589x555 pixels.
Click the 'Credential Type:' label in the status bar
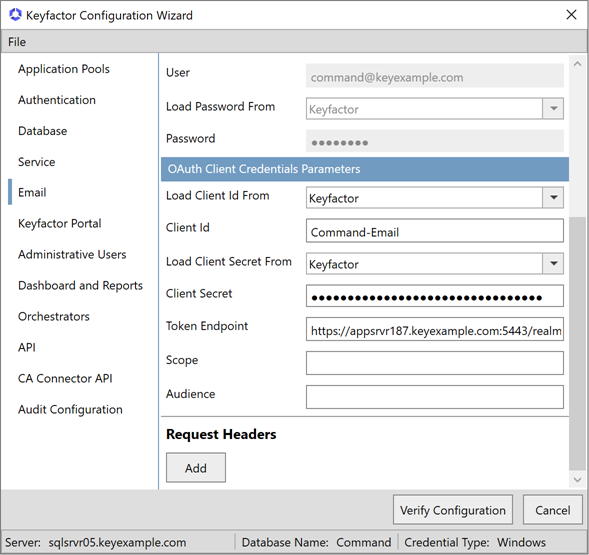click(447, 542)
